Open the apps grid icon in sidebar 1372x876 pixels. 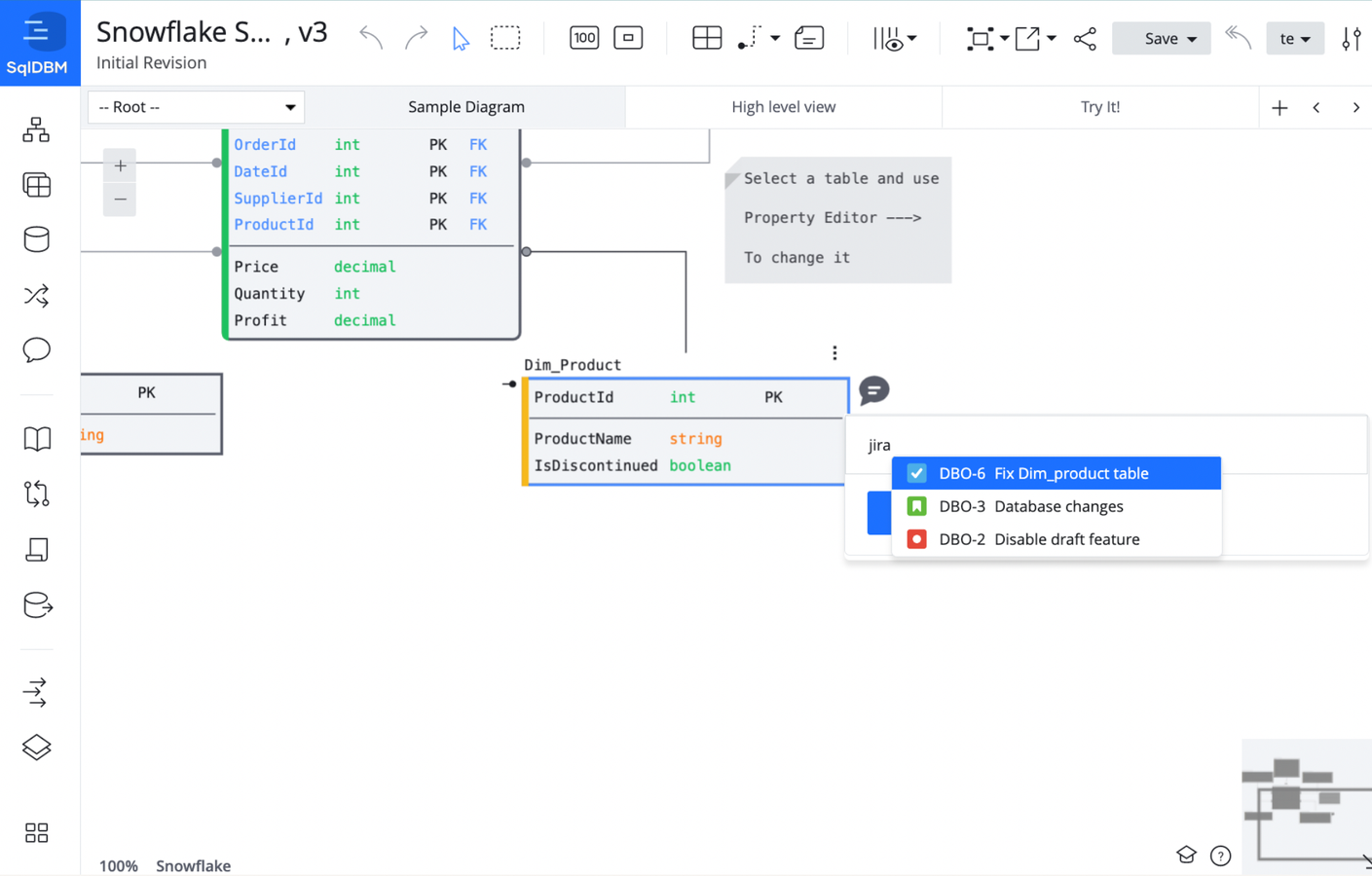(x=37, y=833)
